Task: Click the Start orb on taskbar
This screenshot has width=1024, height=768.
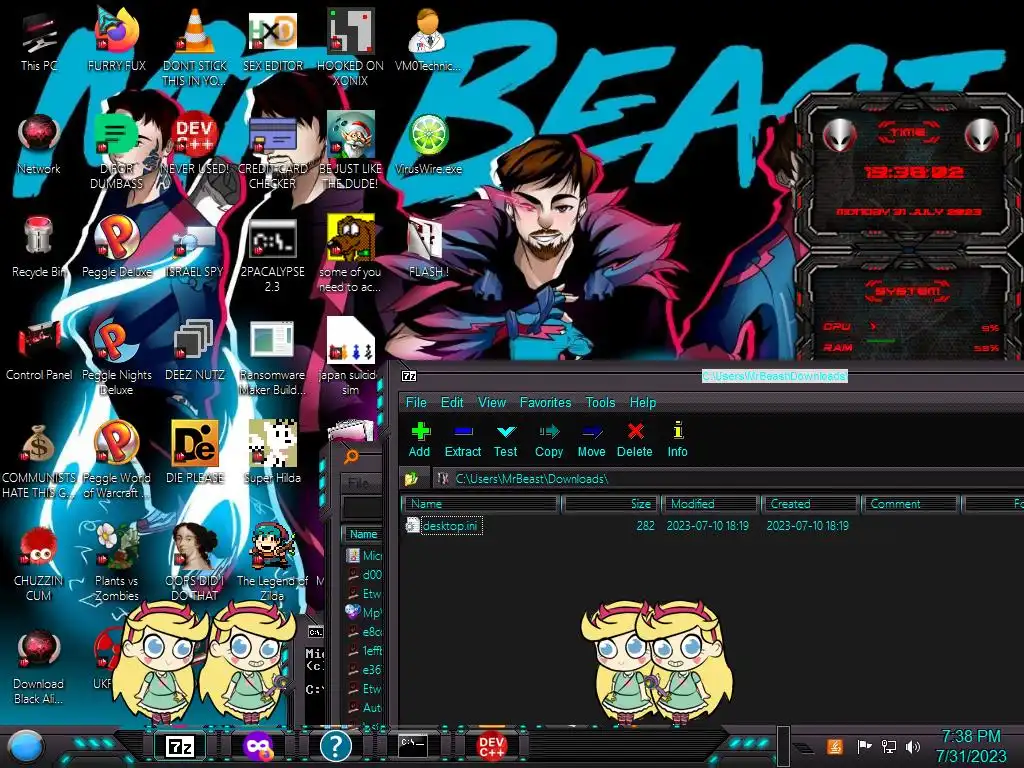Action: [x=25, y=746]
